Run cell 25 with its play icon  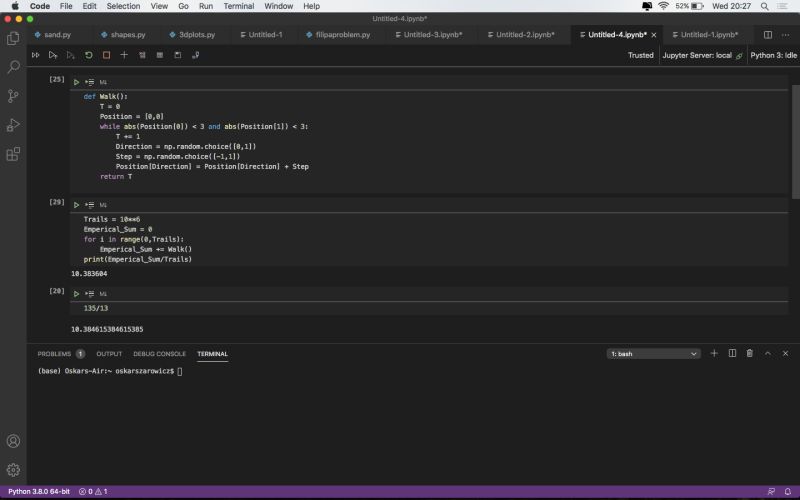77,82
